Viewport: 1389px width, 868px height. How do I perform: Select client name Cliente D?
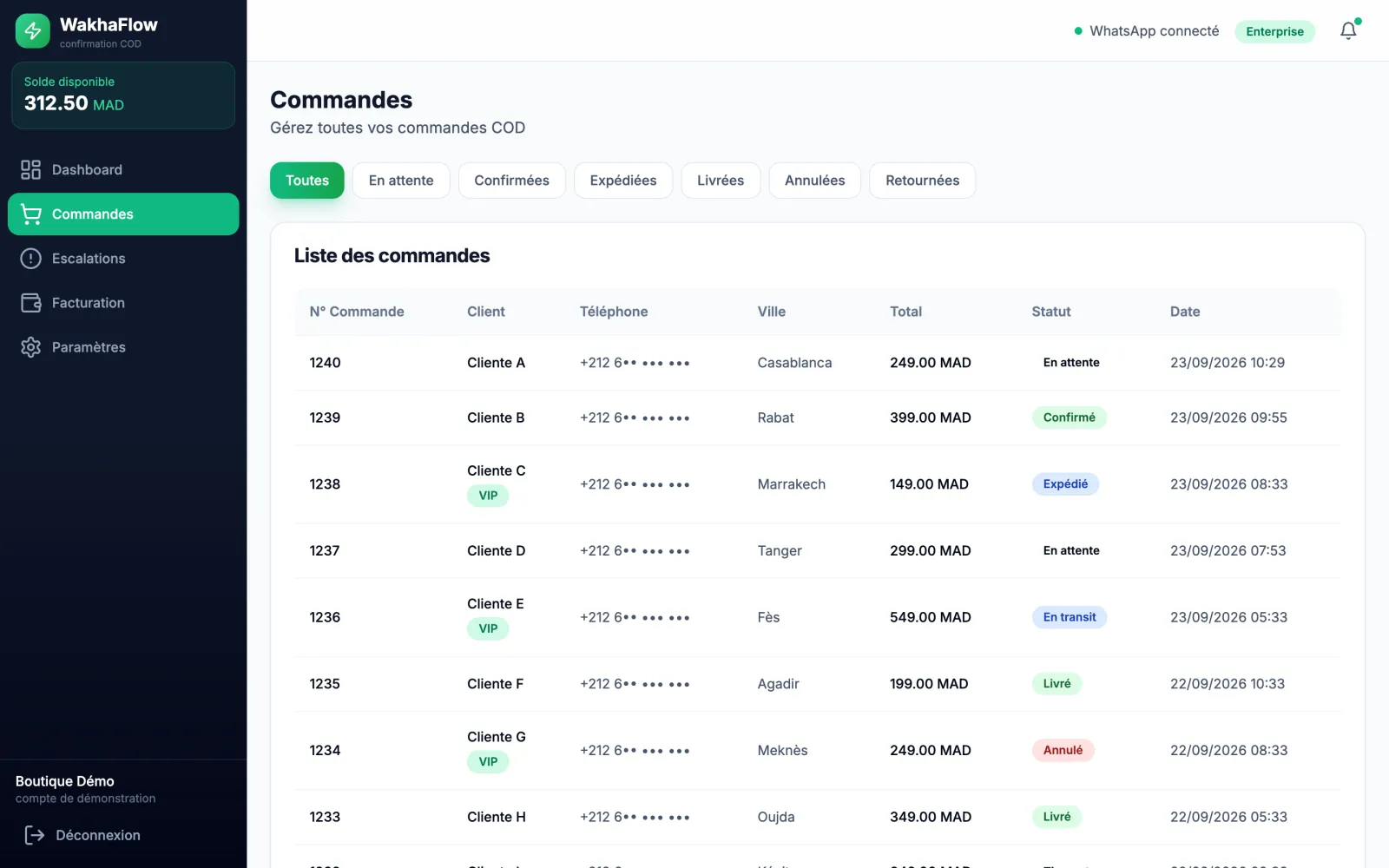point(497,550)
